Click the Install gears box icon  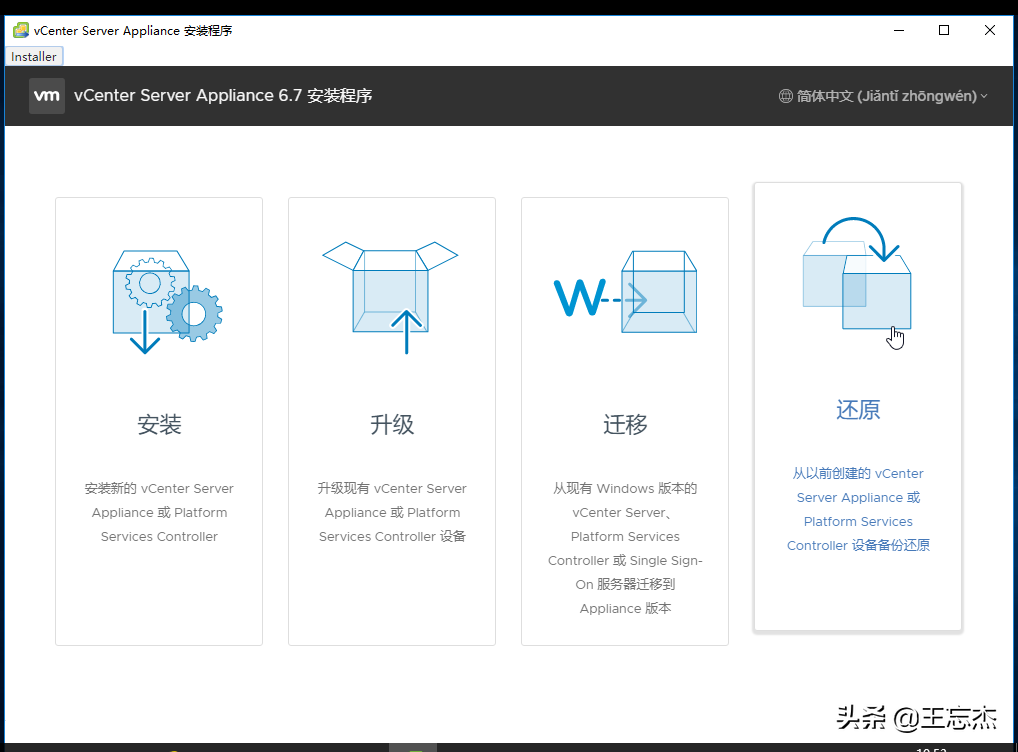coord(168,302)
